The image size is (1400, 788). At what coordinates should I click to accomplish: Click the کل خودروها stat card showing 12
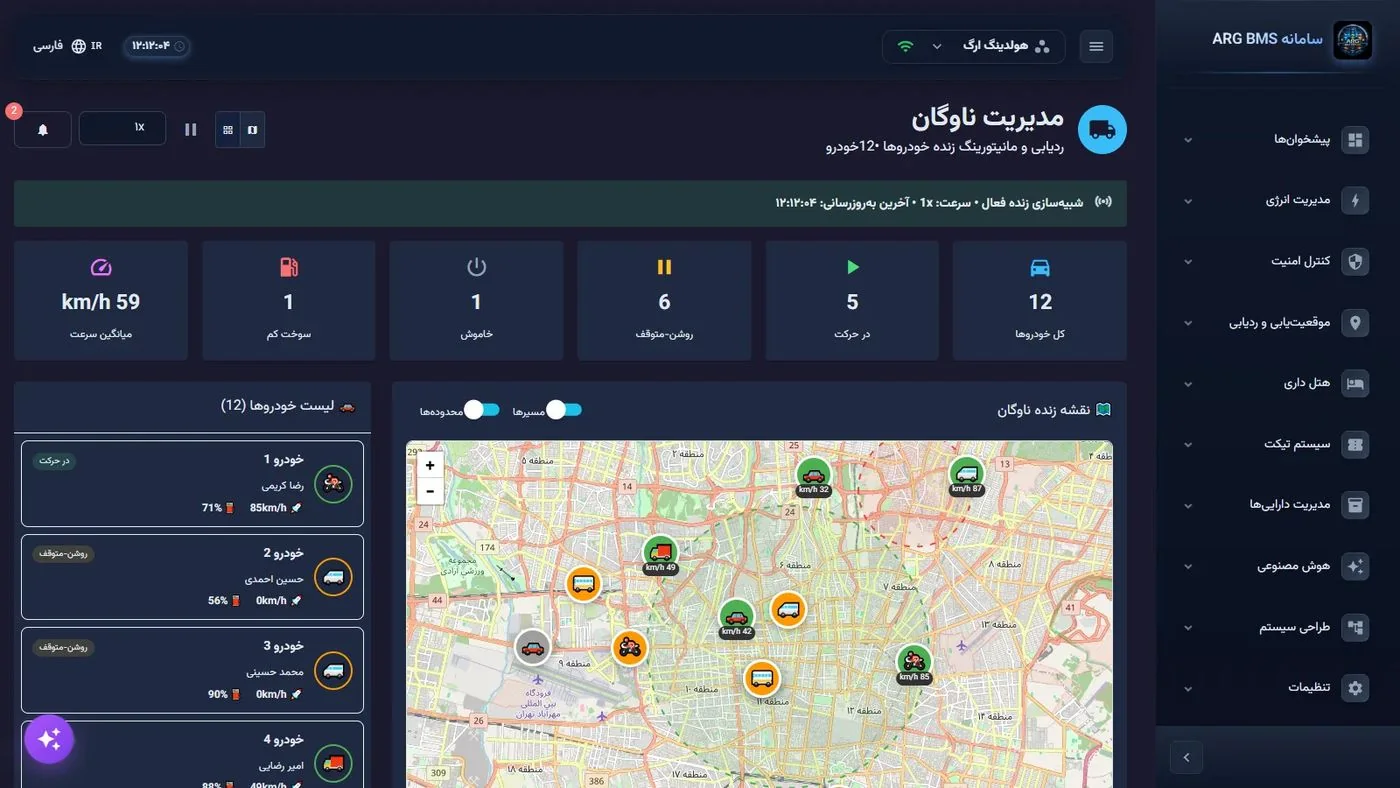(1040, 300)
